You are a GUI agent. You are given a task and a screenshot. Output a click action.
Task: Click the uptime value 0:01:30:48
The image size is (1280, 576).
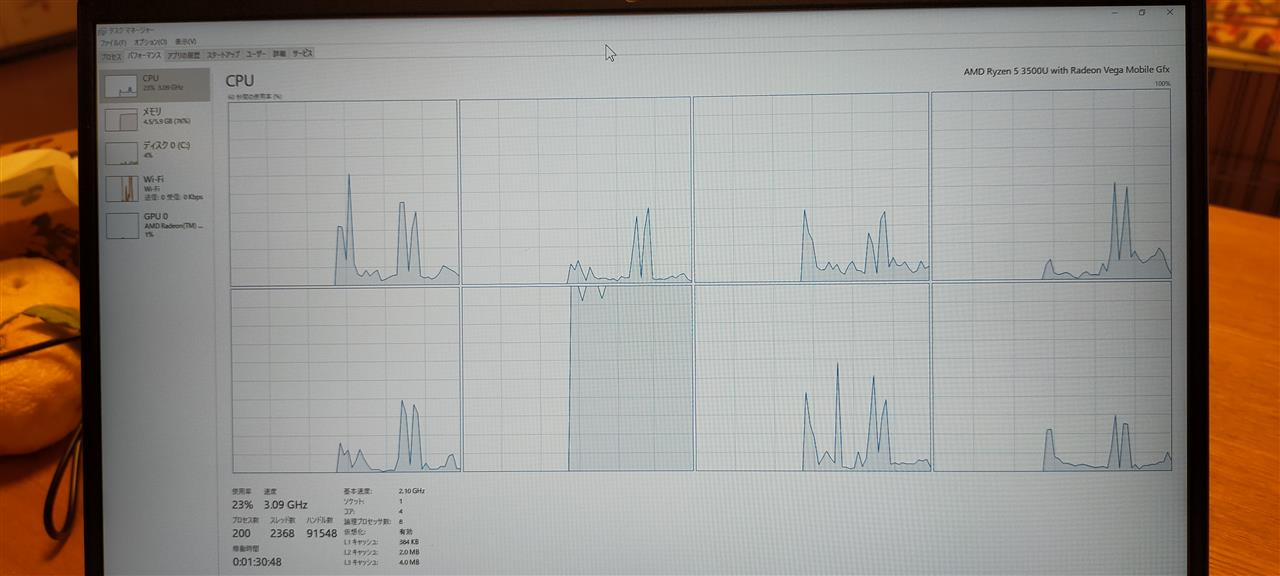(257, 562)
